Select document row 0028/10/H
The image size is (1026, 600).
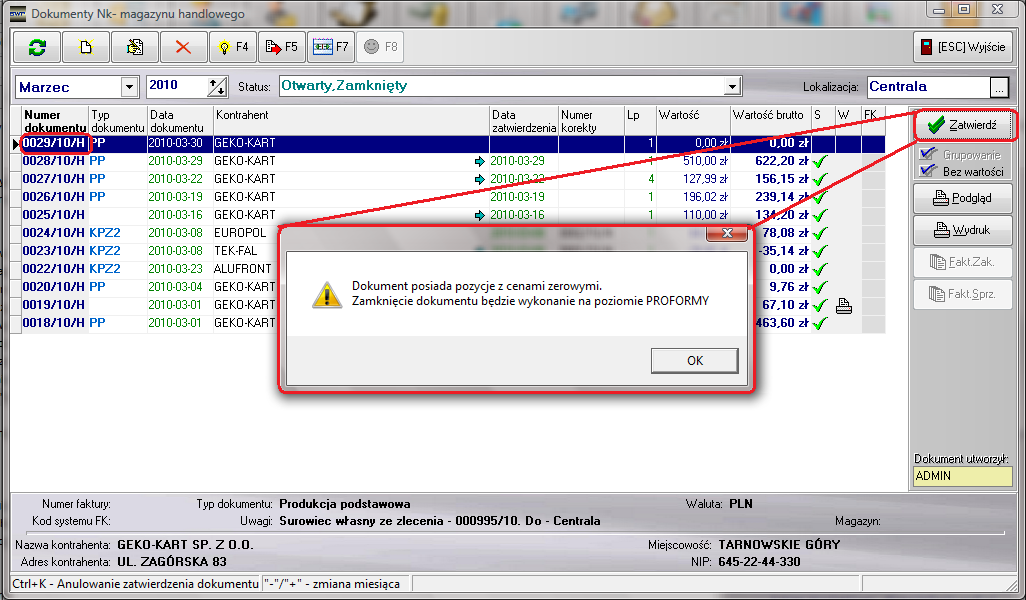click(x=54, y=161)
